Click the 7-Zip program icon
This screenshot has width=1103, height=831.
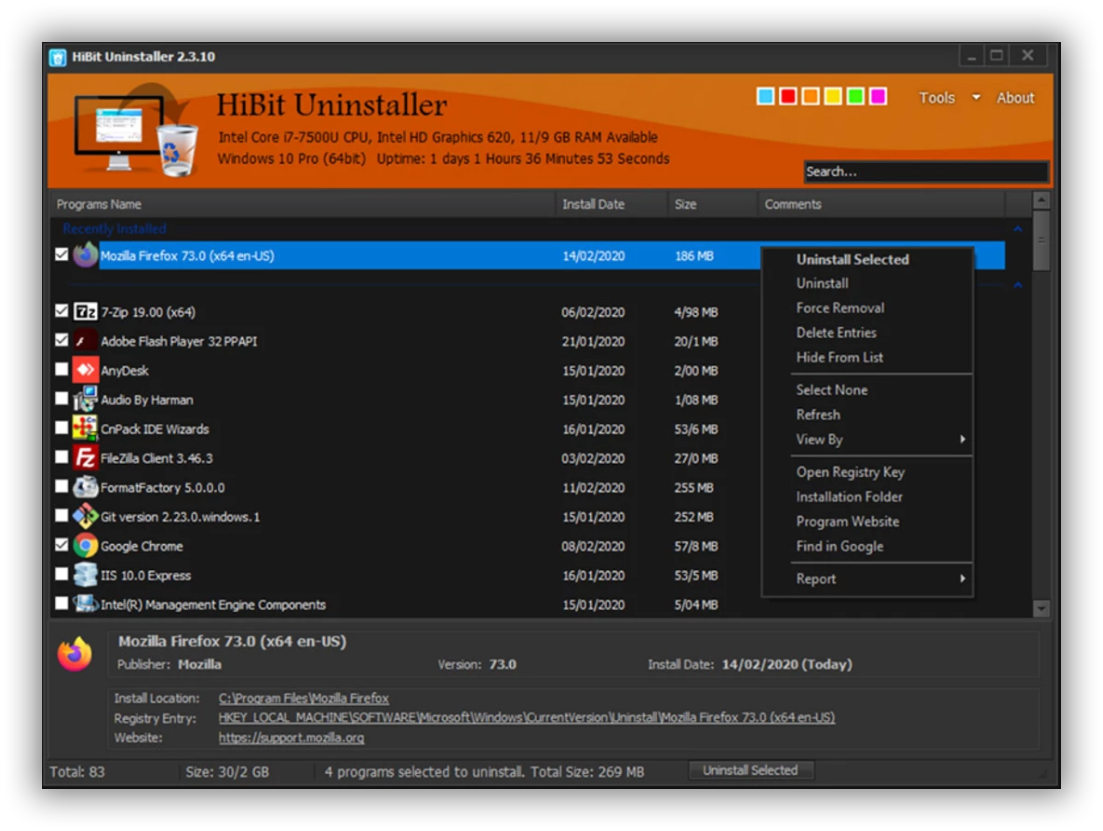click(86, 312)
